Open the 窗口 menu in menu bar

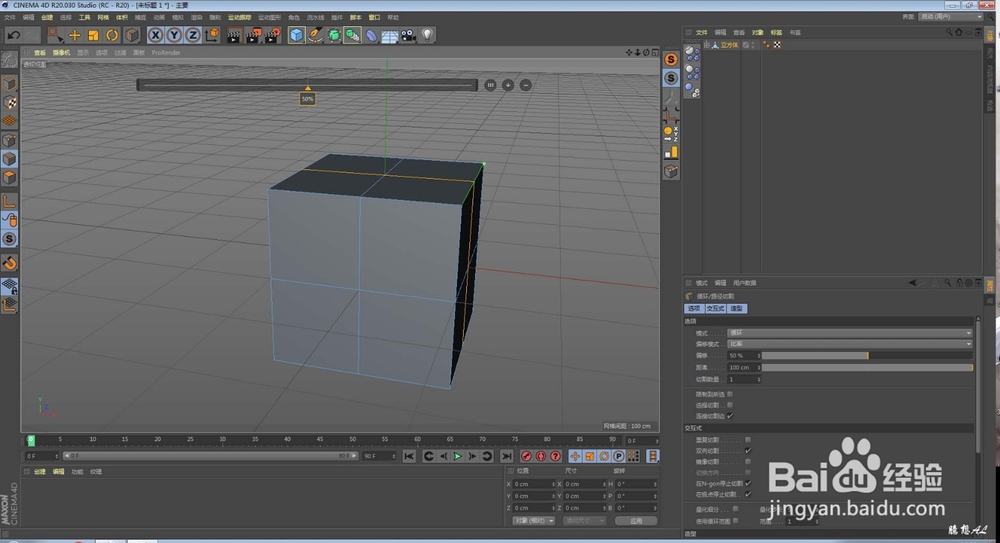[374, 17]
